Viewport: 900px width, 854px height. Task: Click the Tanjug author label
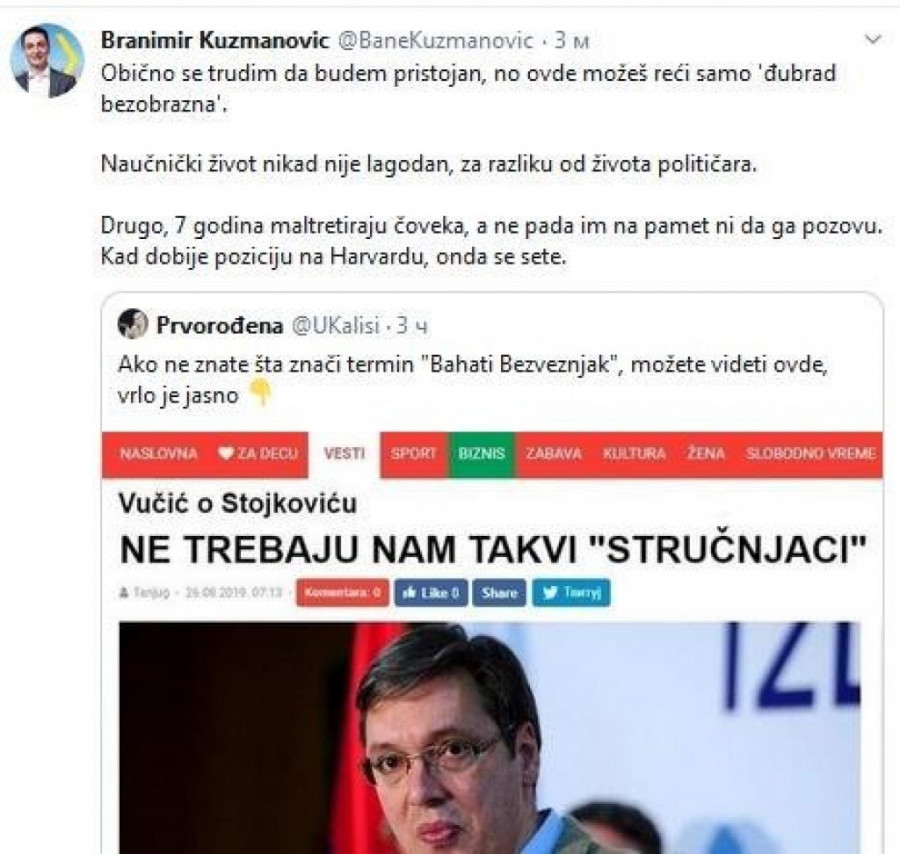144,592
